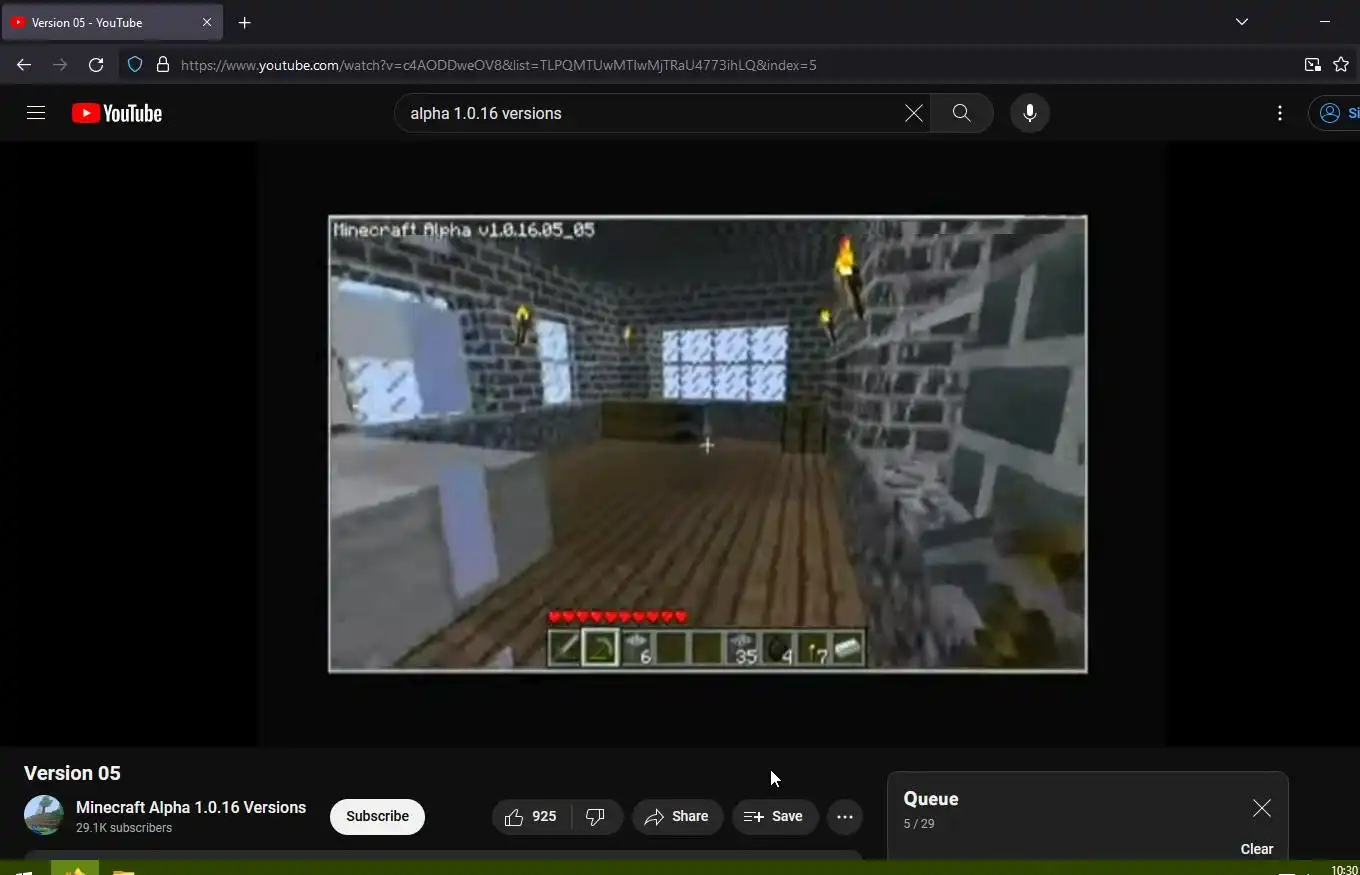
Task: Reload the current page
Action: 96,65
